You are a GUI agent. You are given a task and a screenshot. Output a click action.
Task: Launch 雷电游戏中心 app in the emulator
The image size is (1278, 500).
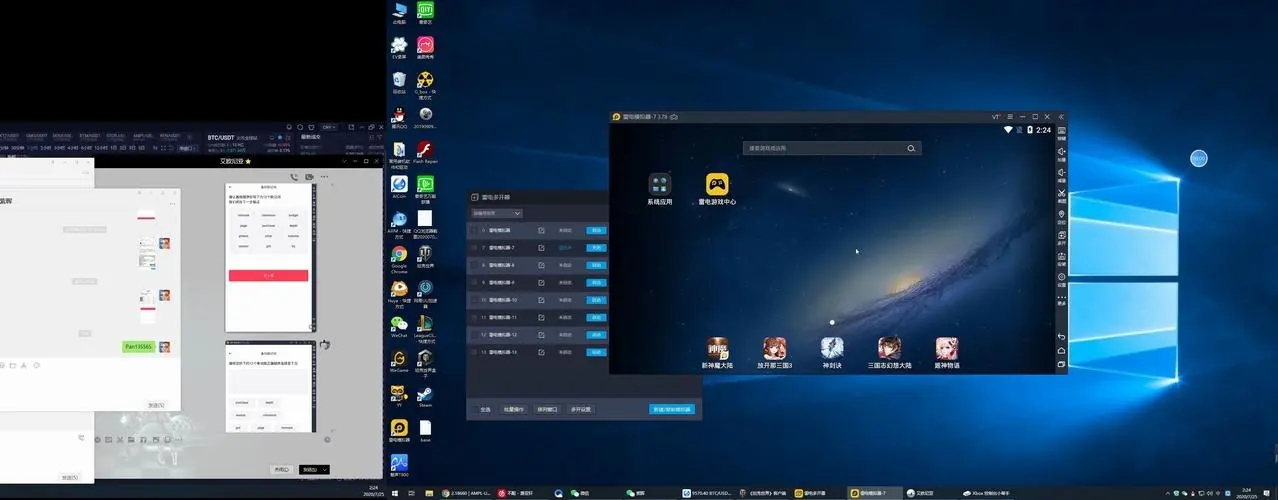(x=717, y=185)
